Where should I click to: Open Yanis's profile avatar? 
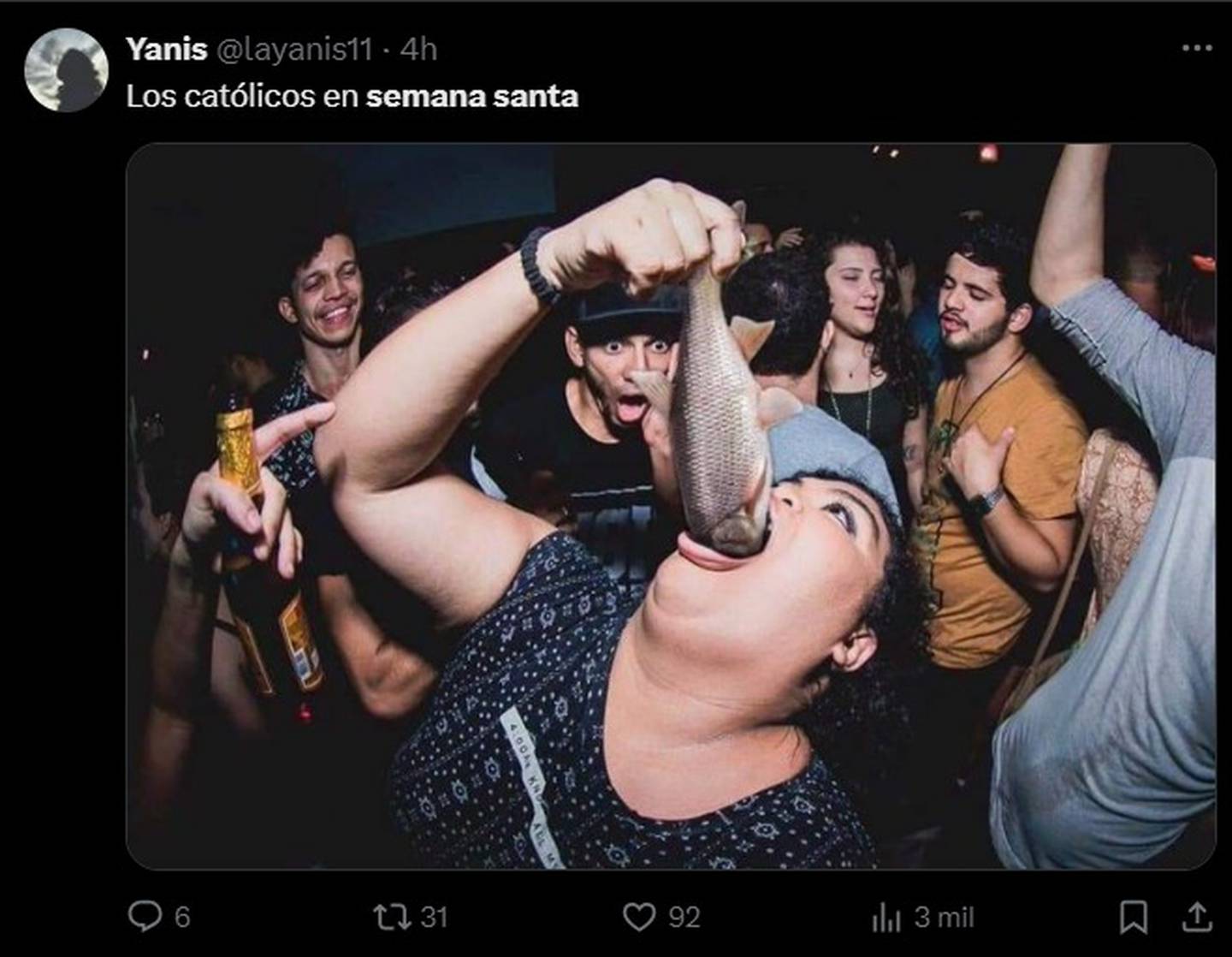(67, 70)
